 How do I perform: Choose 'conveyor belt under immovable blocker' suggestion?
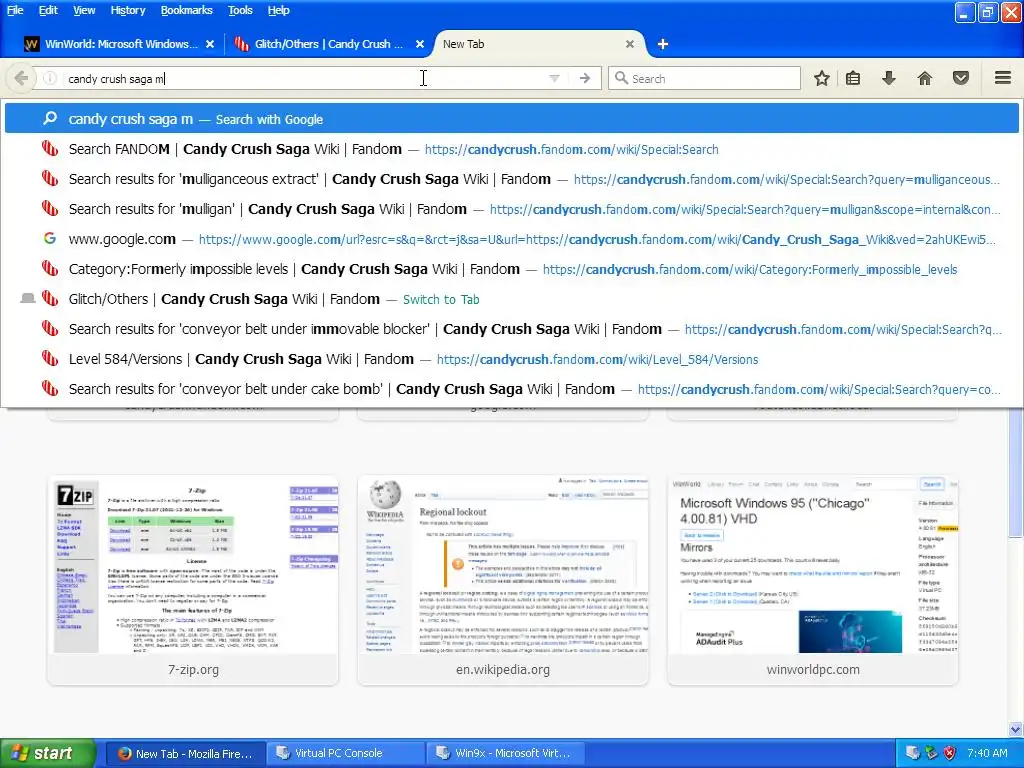coord(512,329)
